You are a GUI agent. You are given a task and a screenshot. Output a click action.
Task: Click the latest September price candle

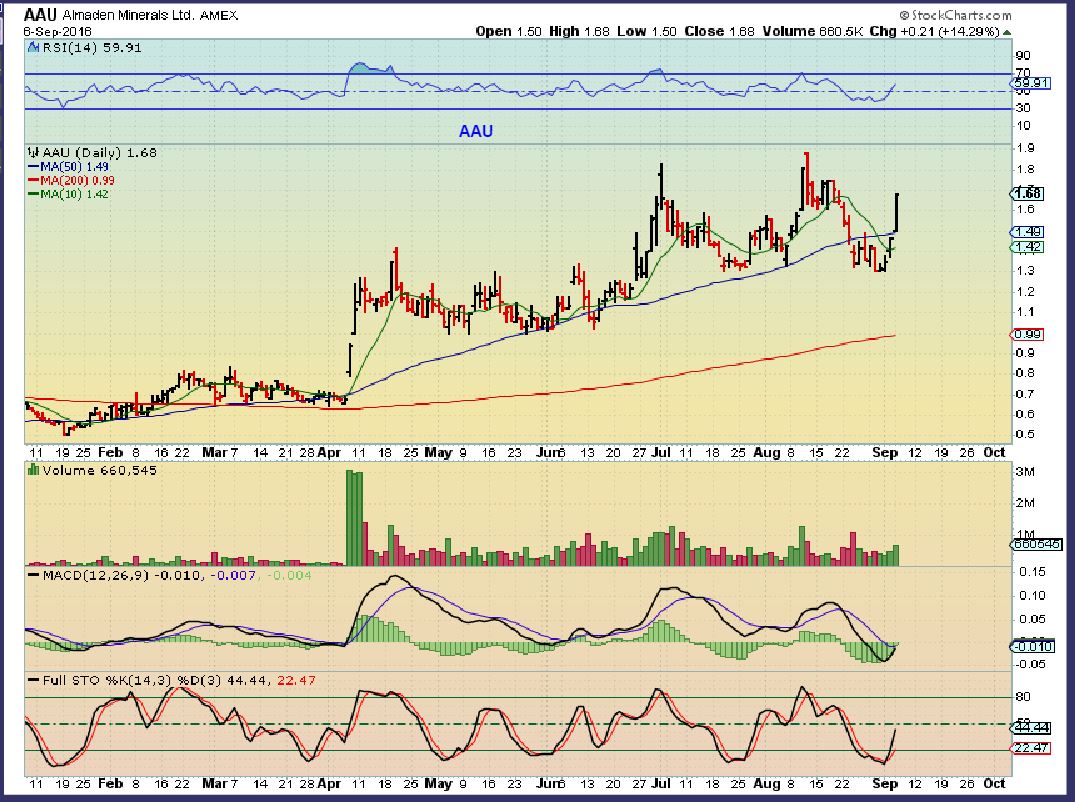(897, 213)
